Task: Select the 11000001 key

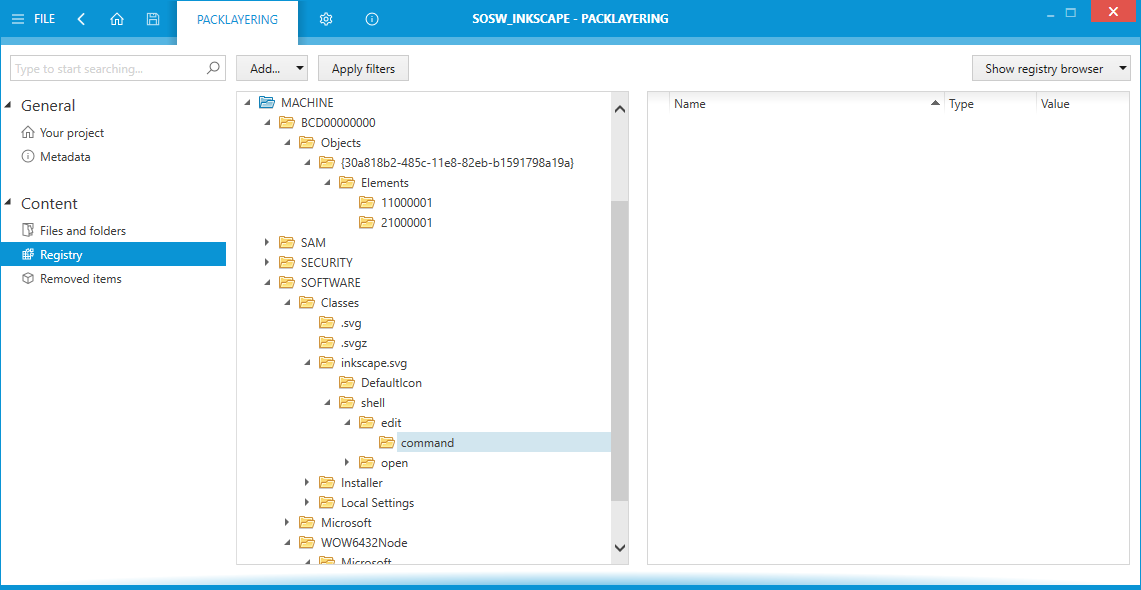Action: (407, 202)
